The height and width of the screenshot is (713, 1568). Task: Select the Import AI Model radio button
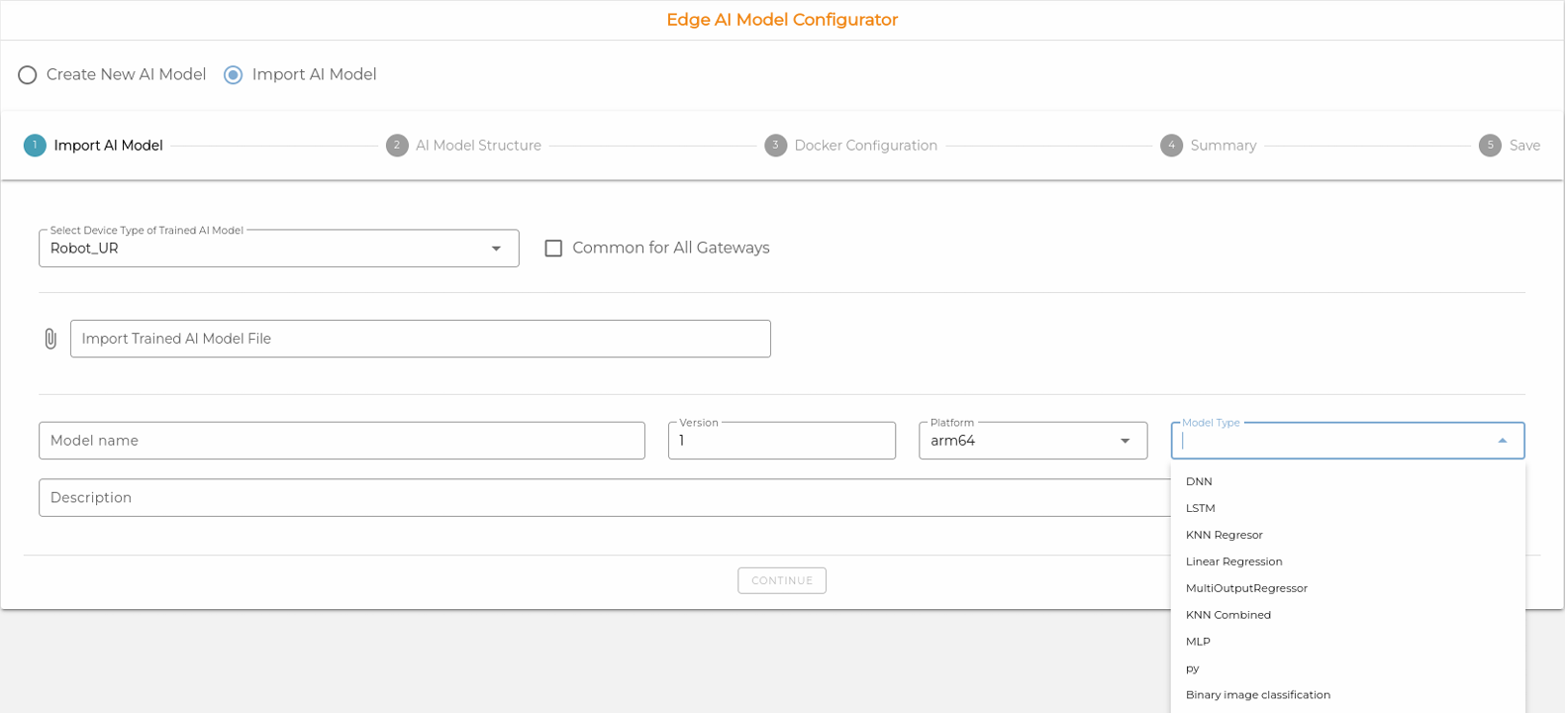234,75
